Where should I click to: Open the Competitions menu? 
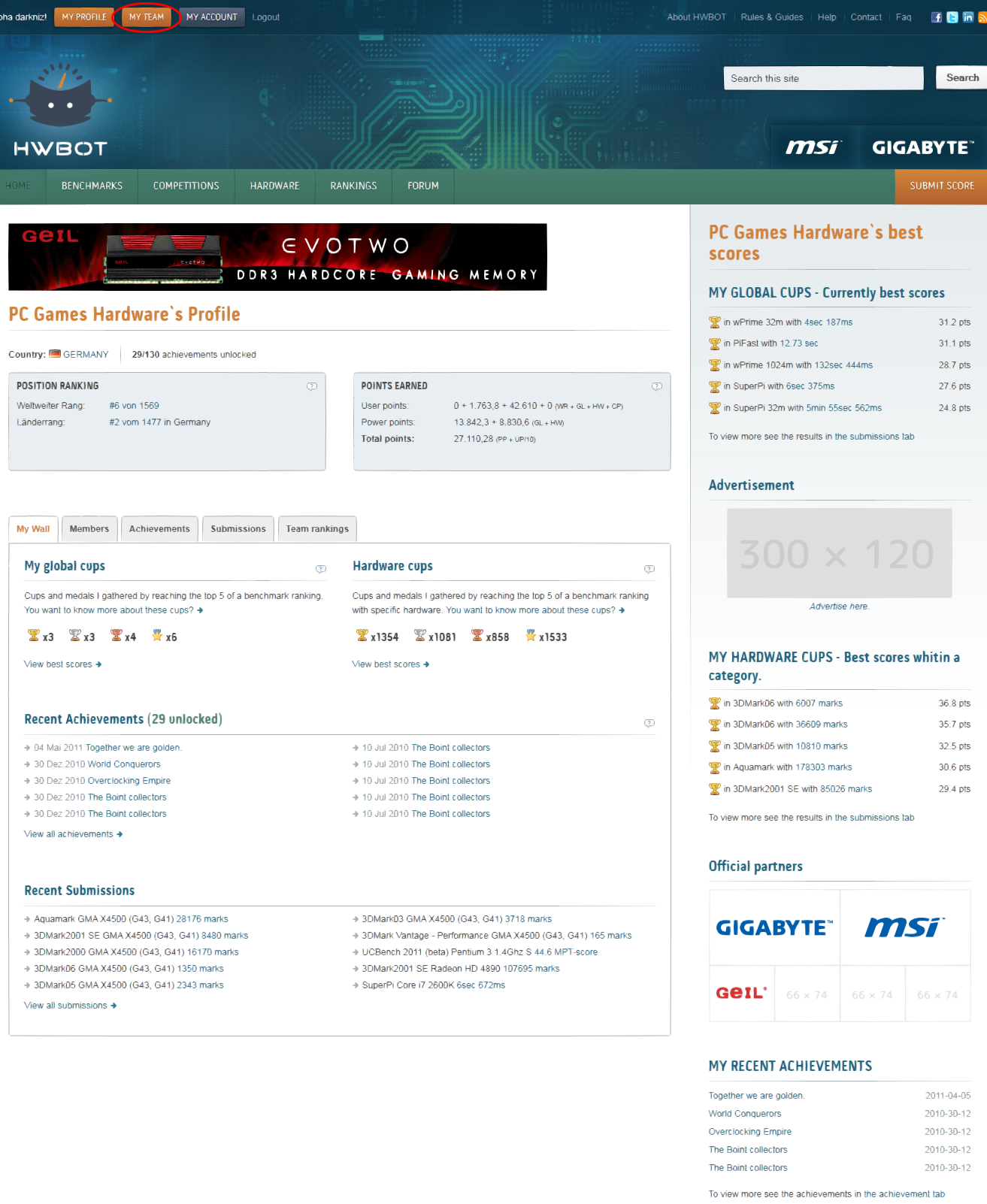(186, 186)
